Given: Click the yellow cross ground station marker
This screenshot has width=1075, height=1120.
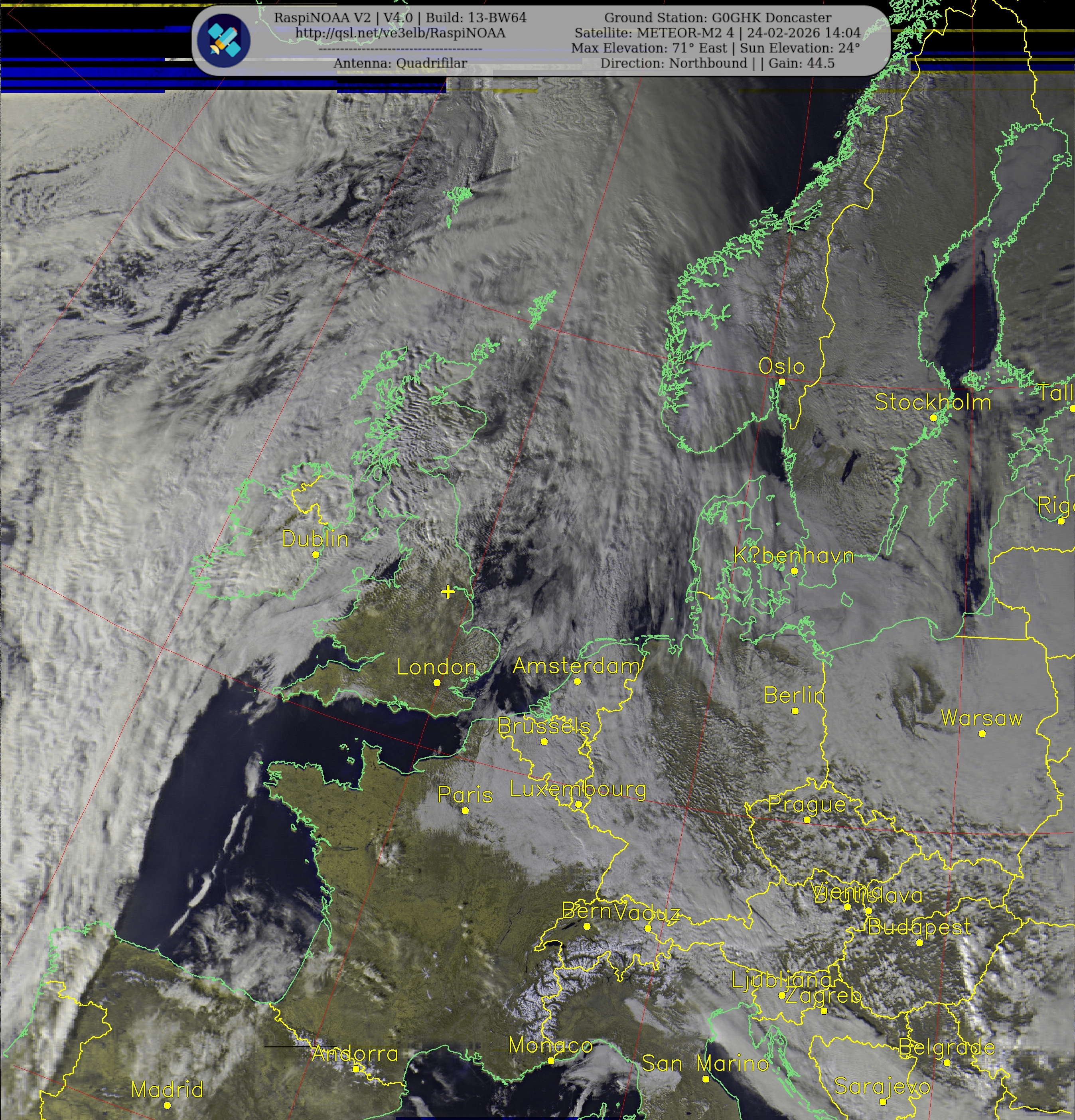Looking at the screenshot, I should coord(448,592).
